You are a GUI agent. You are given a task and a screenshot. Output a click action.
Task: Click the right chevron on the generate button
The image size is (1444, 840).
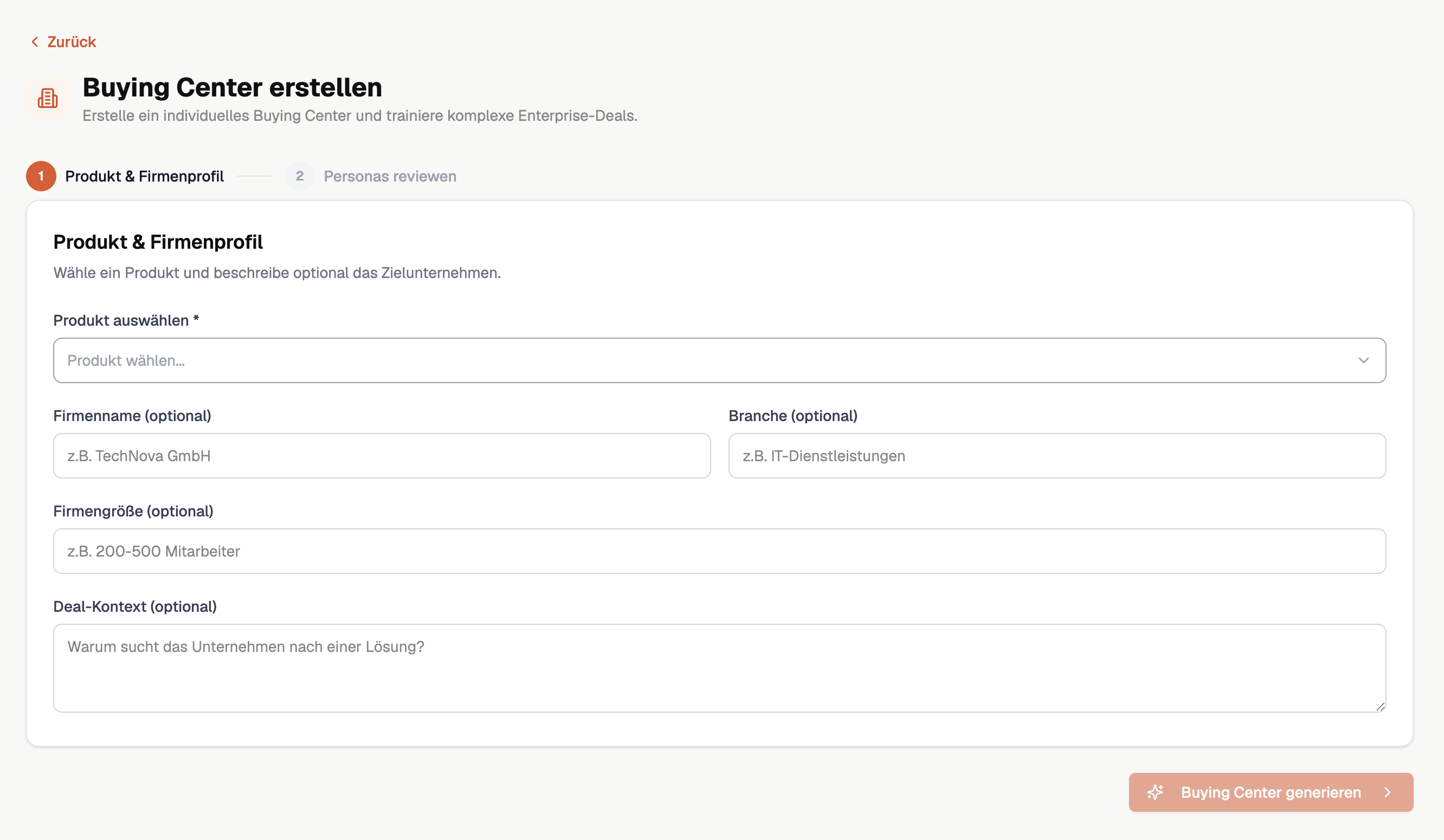[1387, 792]
